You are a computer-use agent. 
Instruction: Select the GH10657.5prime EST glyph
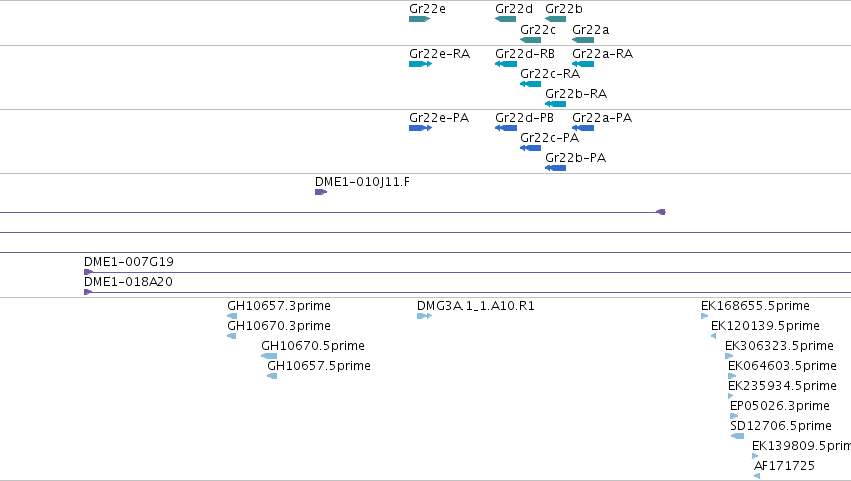(x=272, y=376)
